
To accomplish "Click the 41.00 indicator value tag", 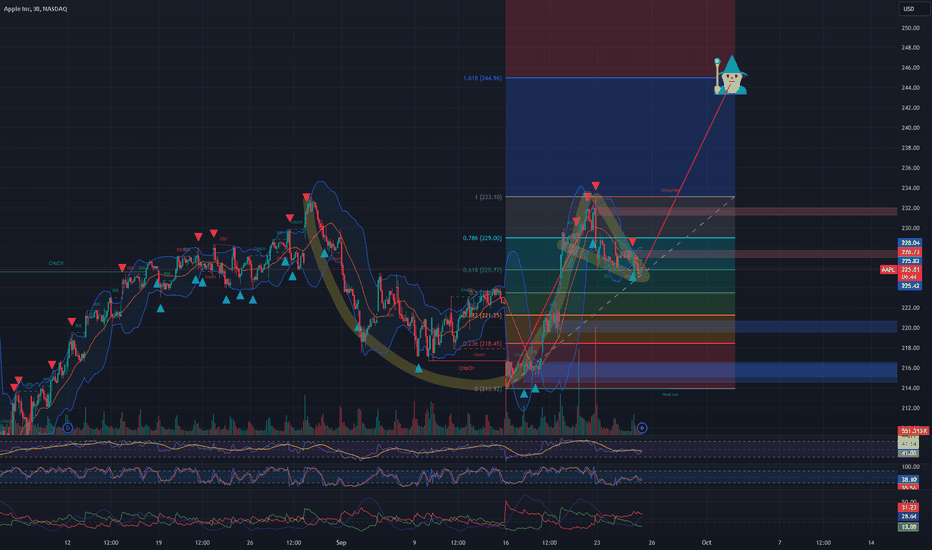I will [909, 453].
